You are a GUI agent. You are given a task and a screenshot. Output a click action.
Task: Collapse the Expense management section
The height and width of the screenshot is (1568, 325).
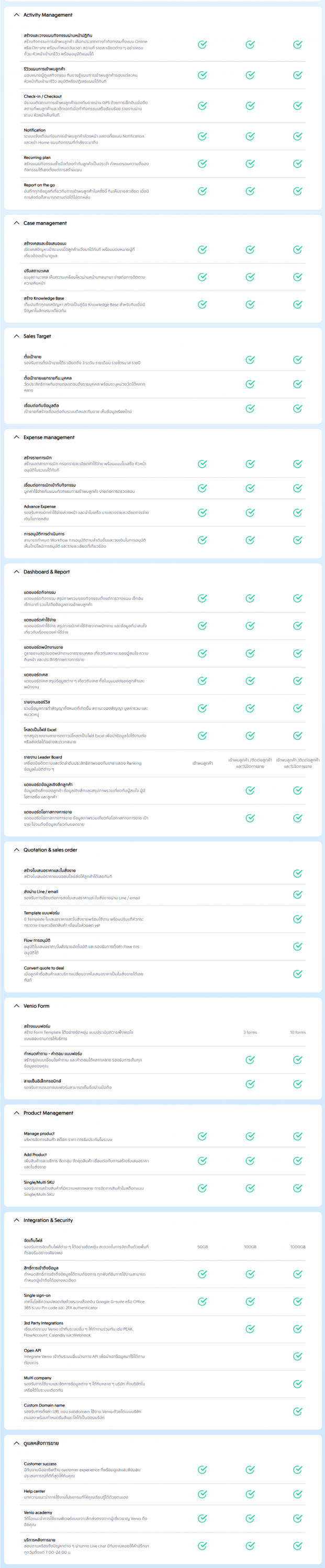16,437
